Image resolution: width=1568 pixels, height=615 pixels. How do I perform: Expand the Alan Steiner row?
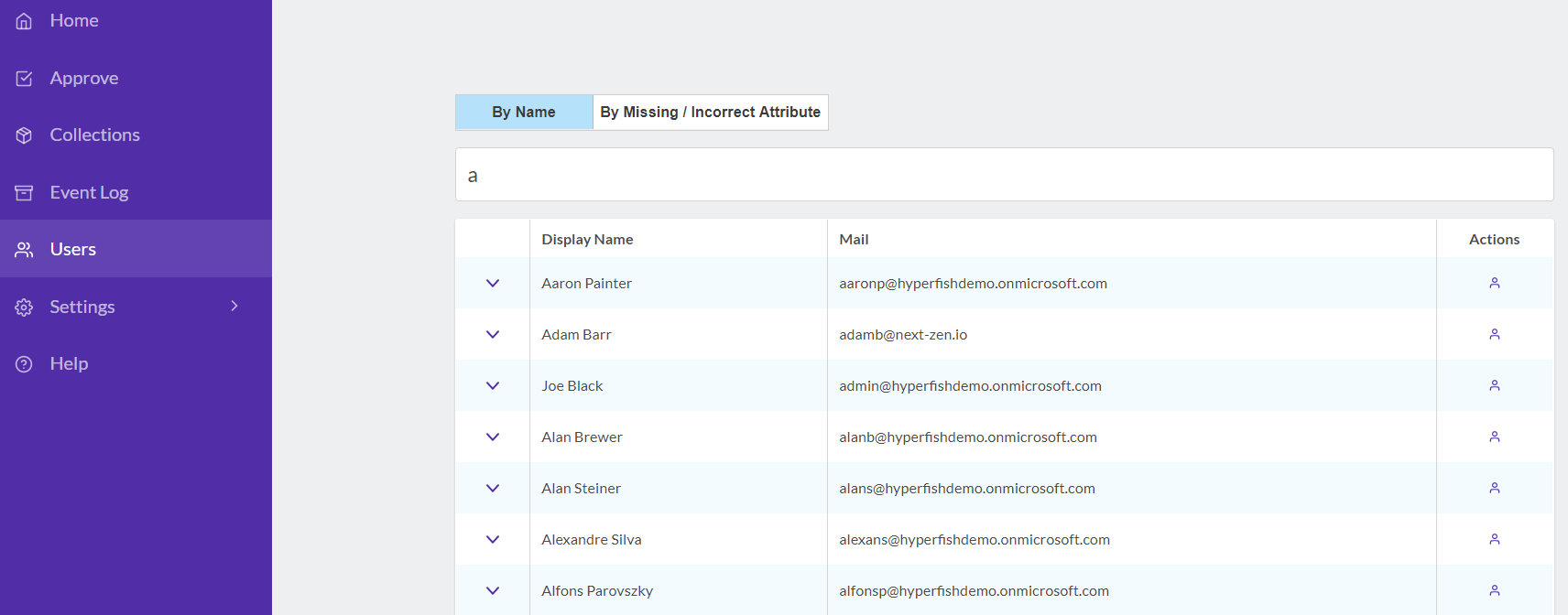[493, 489]
